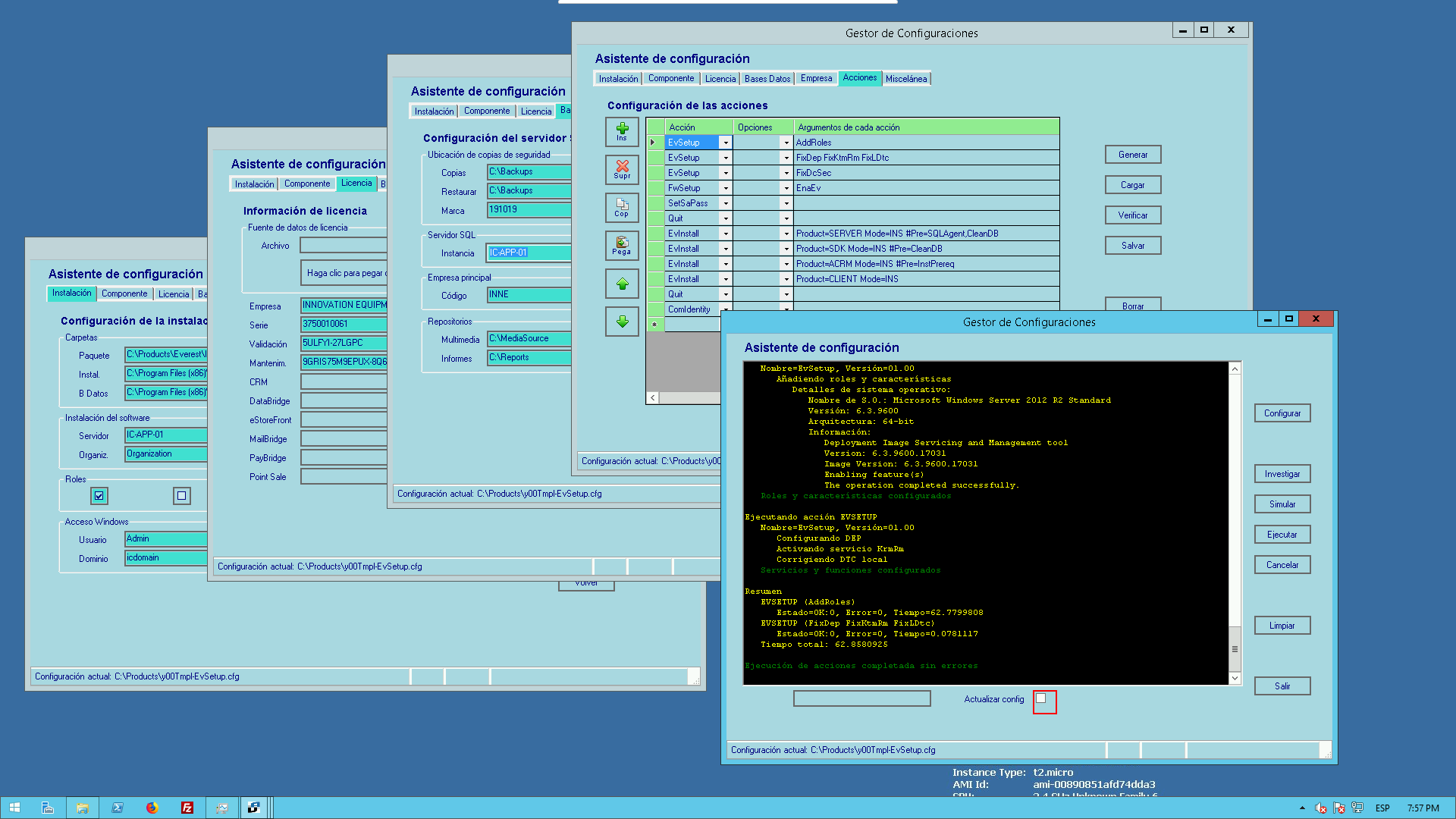Open Acción dropdown for AddRoles row
The image size is (1456, 819).
[x=726, y=143]
